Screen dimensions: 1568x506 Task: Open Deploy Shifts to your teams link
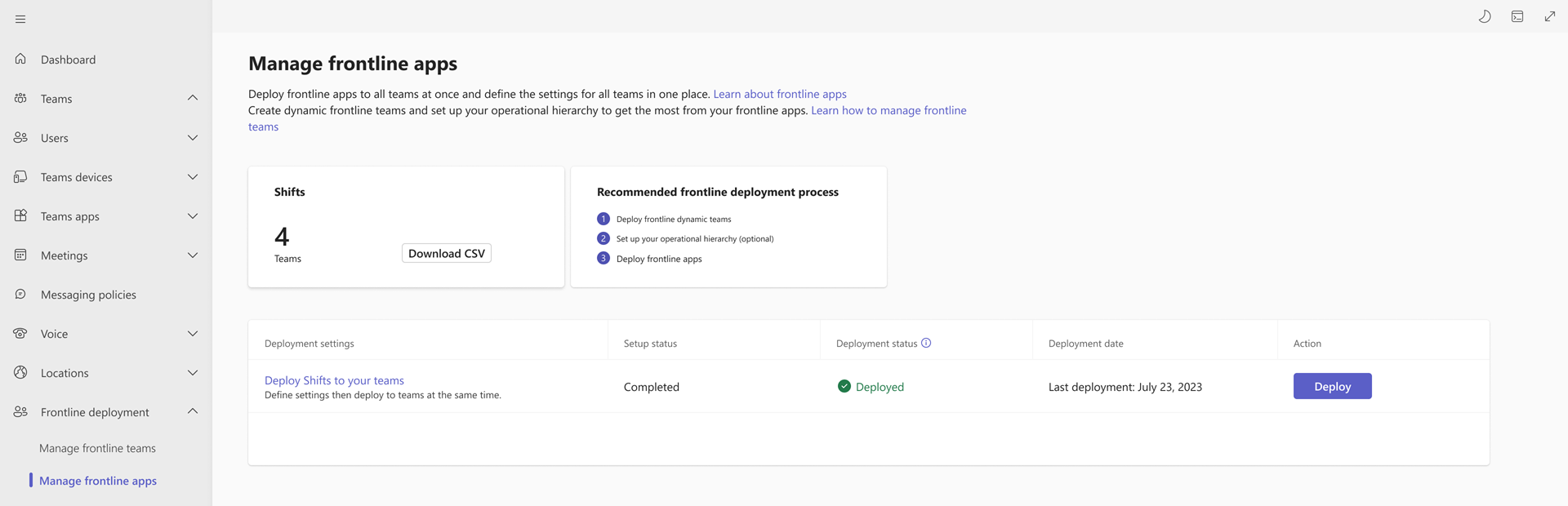tap(334, 380)
